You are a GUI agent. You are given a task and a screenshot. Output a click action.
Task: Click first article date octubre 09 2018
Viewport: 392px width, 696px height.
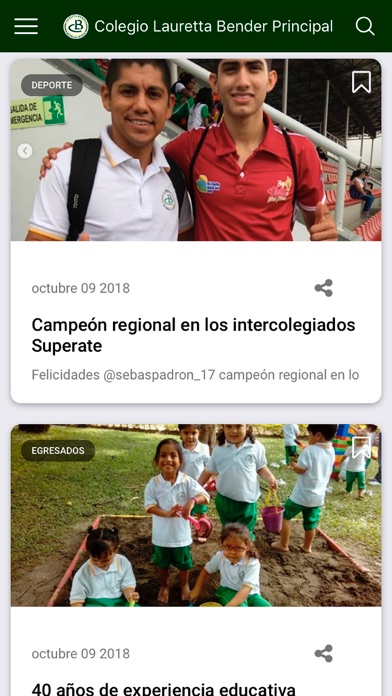81,288
